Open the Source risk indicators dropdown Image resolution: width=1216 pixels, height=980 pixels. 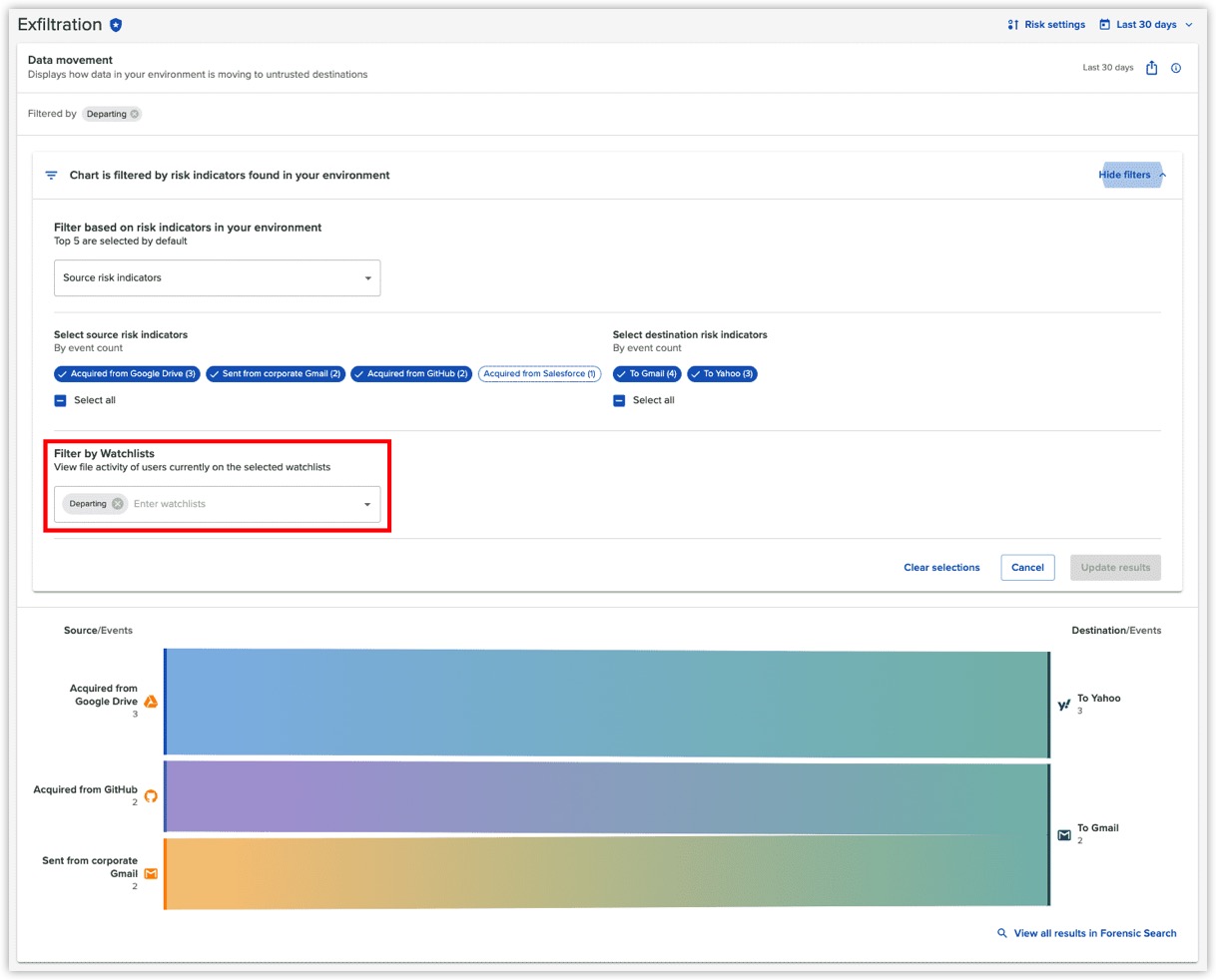coord(368,277)
